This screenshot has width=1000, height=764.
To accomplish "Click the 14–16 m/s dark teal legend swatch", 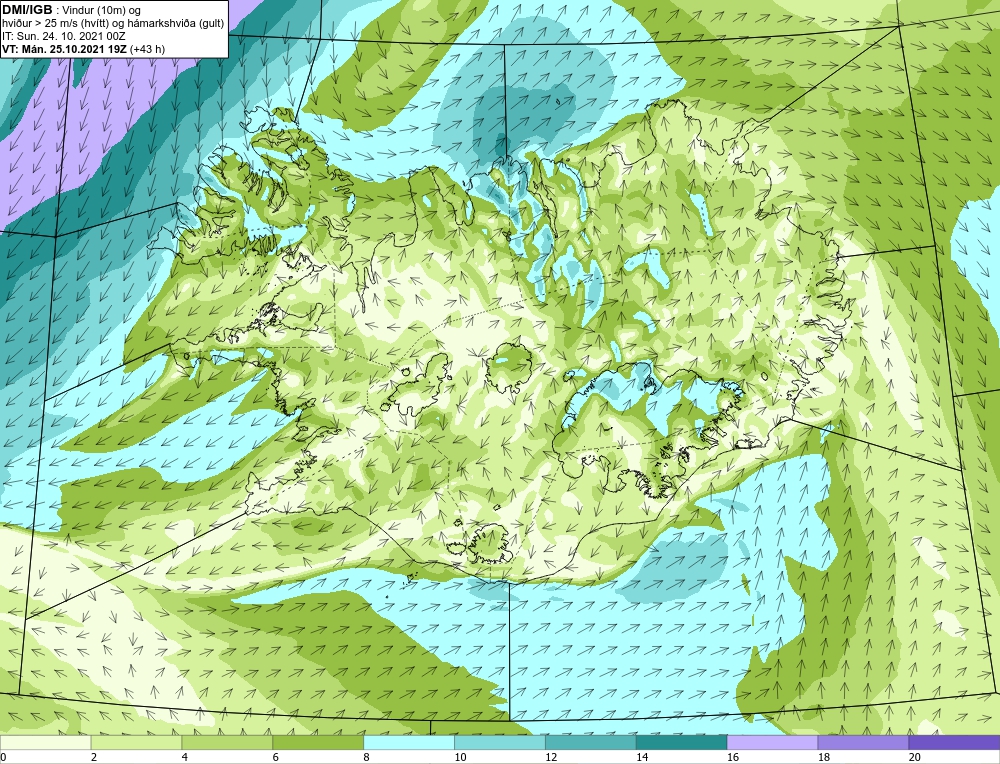I will (x=681, y=742).
